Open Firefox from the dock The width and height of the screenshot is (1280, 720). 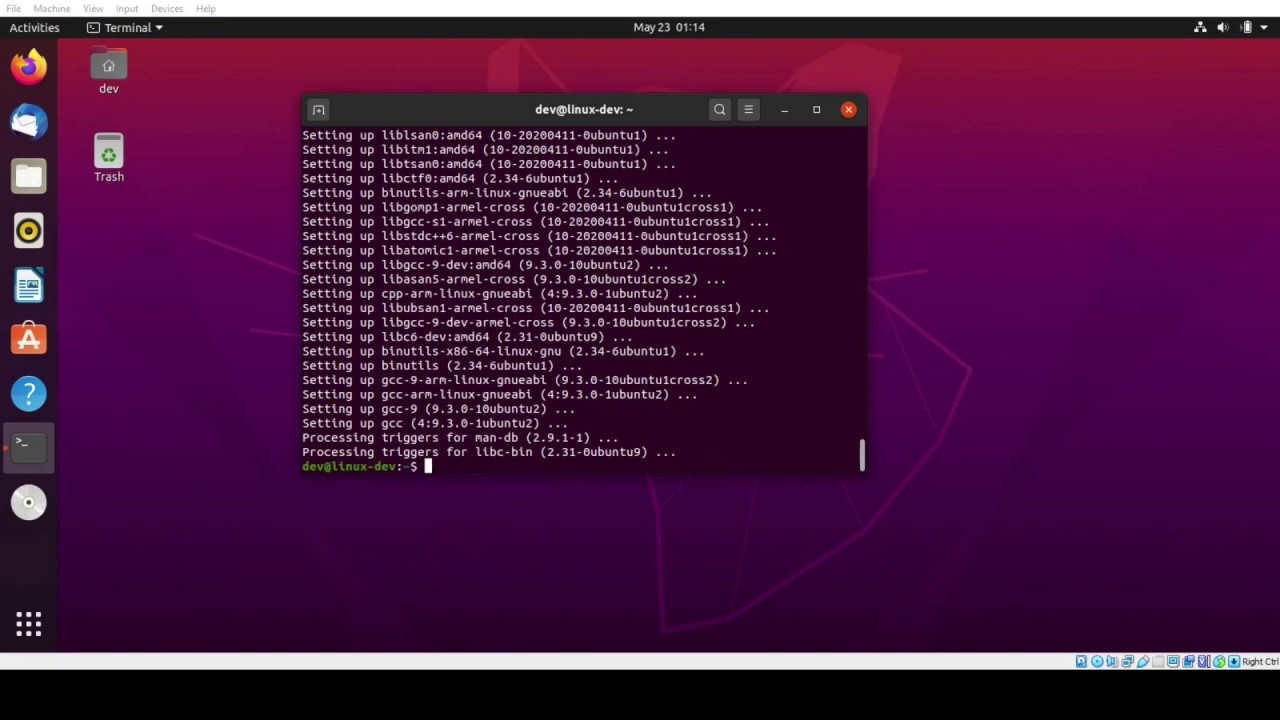coord(28,67)
